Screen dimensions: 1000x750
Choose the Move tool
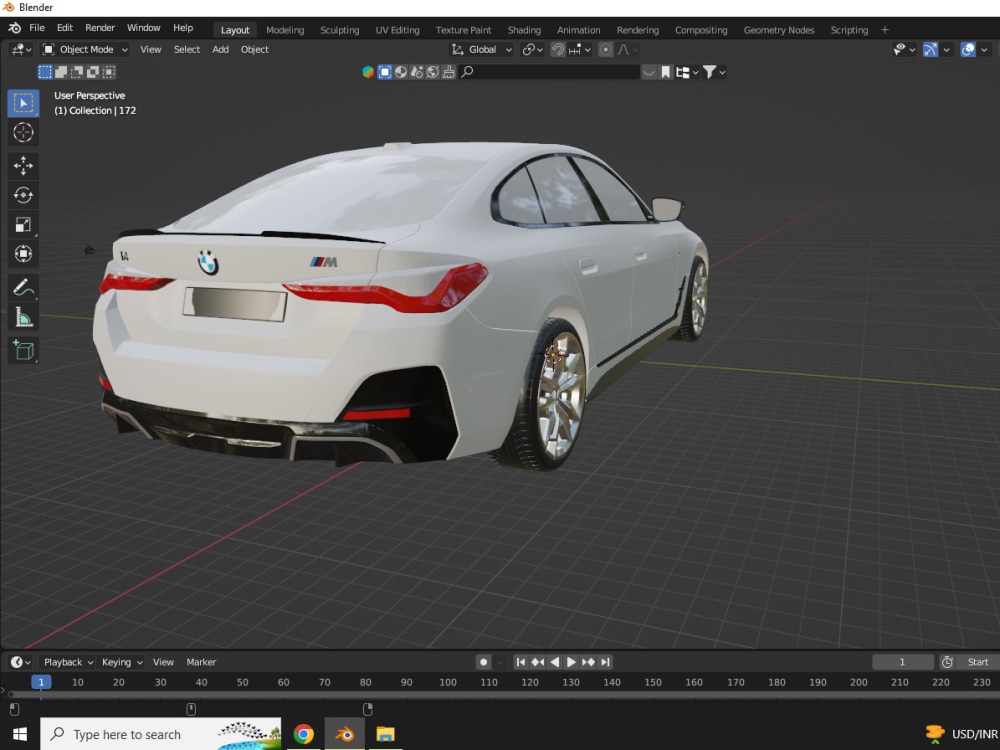[x=23, y=166]
